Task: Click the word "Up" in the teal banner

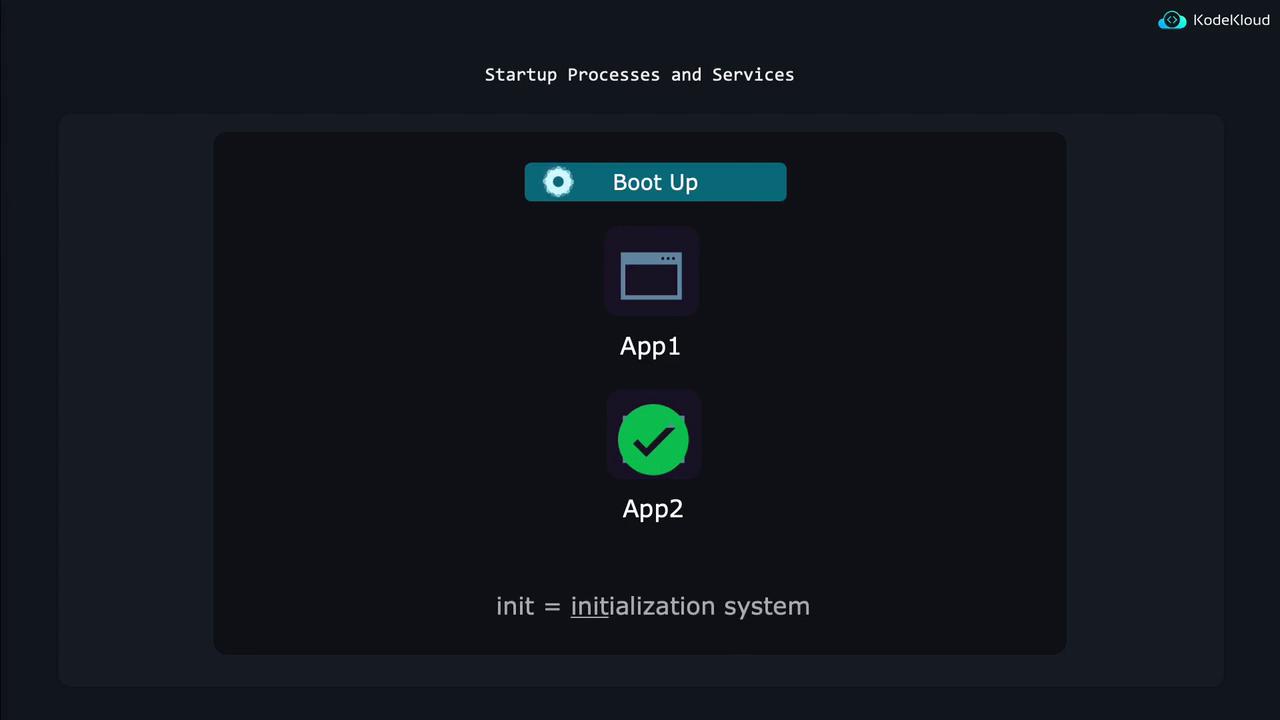Action: (x=682, y=183)
